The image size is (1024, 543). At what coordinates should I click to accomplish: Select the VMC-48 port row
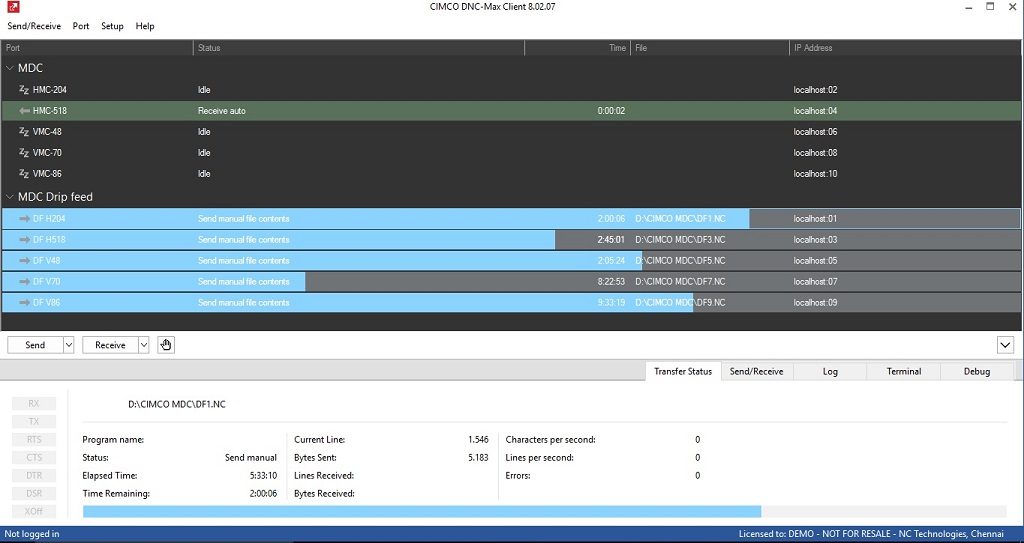pos(511,132)
